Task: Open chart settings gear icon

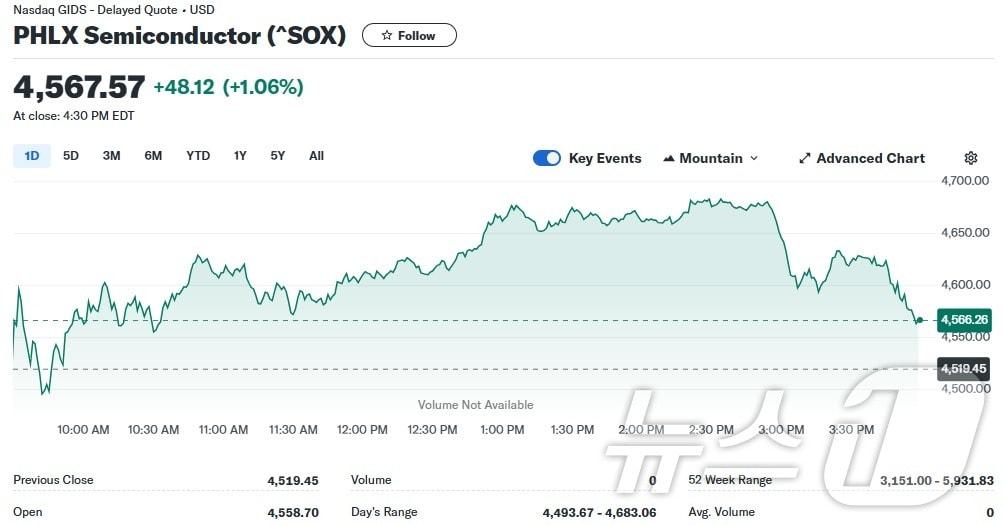Action: pos(970,158)
